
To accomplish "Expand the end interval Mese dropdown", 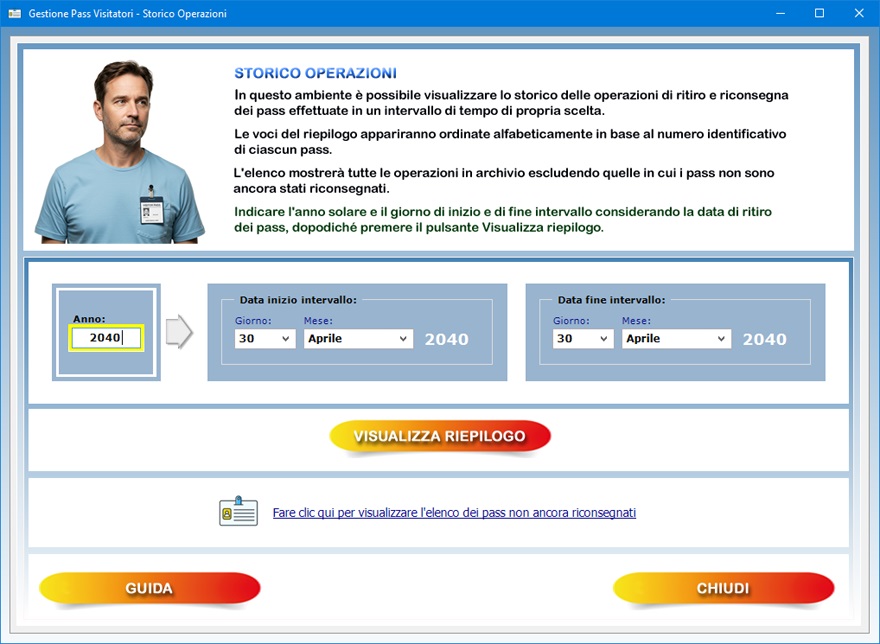I will coord(676,339).
